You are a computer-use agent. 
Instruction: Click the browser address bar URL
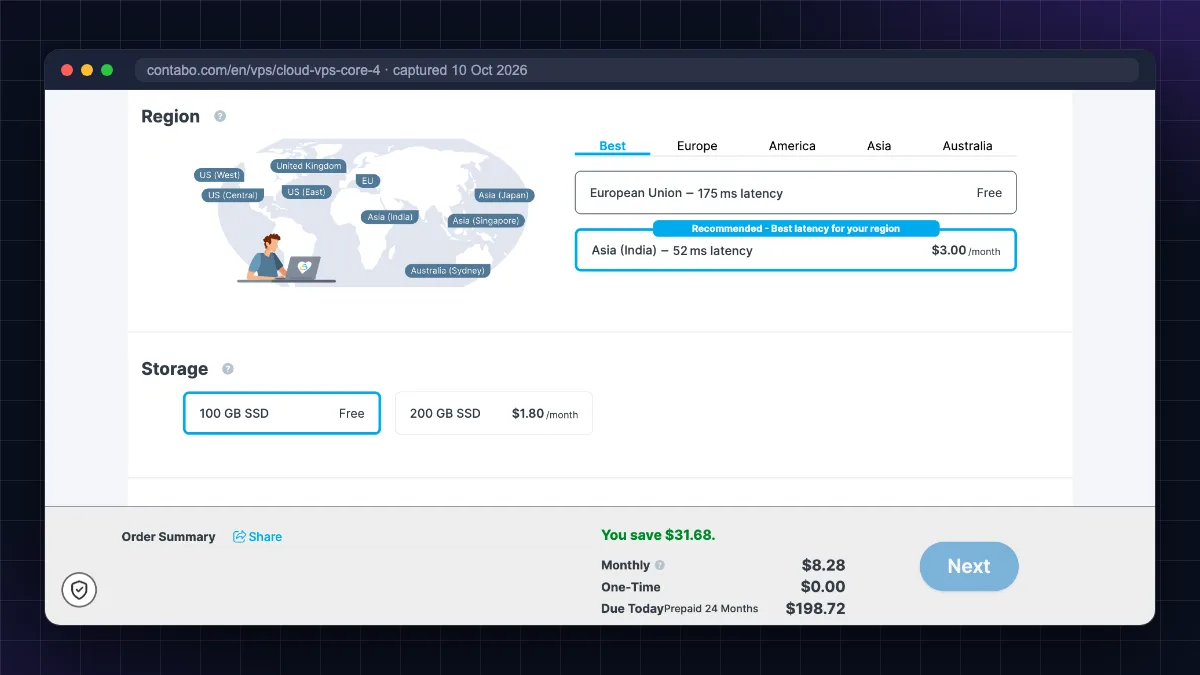point(337,70)
